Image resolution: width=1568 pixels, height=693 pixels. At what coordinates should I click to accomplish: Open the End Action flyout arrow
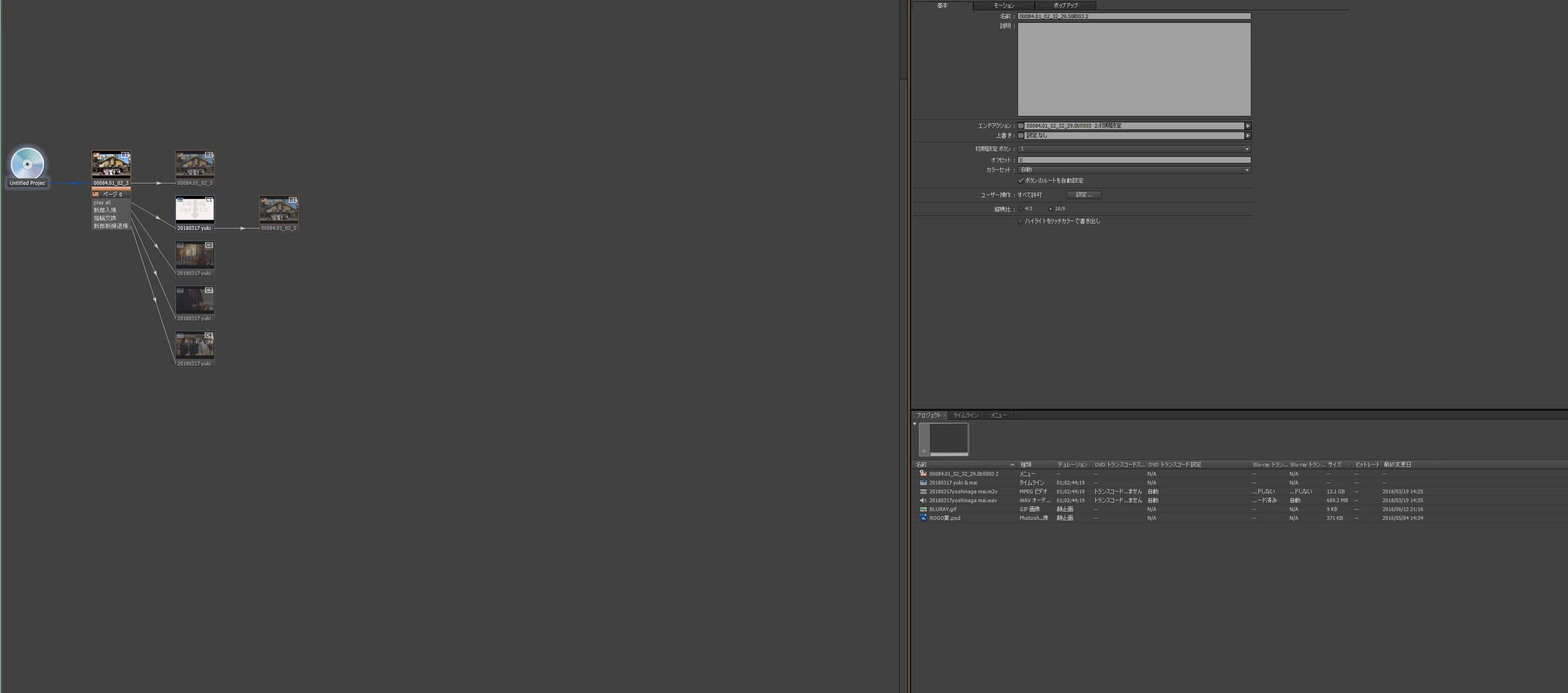point(1248,126)
